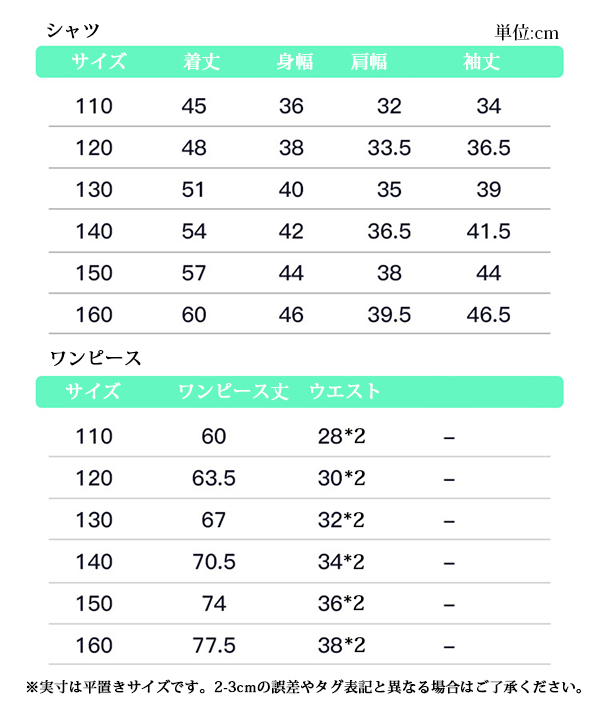Select the 34*2 waist value
The height and width of the screenshot is (703, 600).
pyautogui.click(x=340, y=563)
